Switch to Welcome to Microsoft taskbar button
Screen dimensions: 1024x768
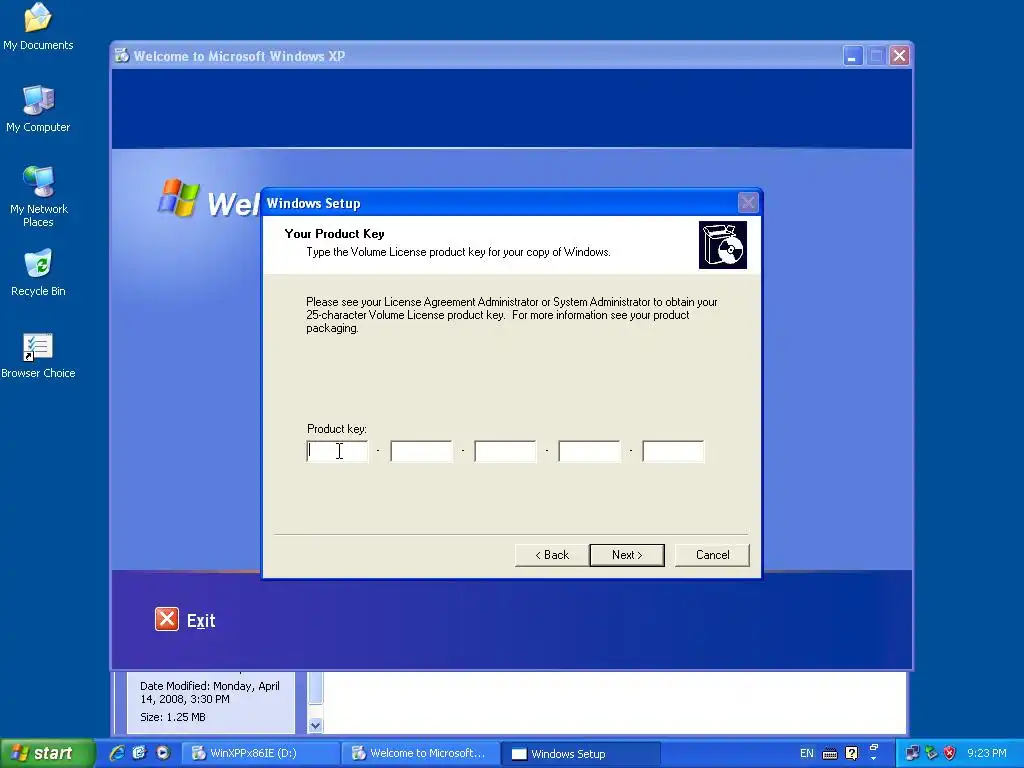tap(420, 754)
